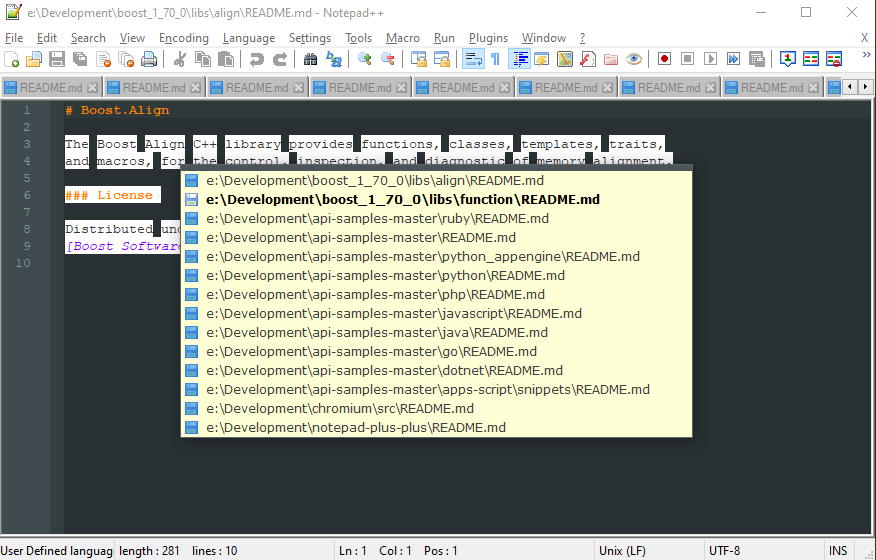Run macro multiple times with double-arrow icon
The width and height of the screenshot is (876, 560).
(733, 59)
